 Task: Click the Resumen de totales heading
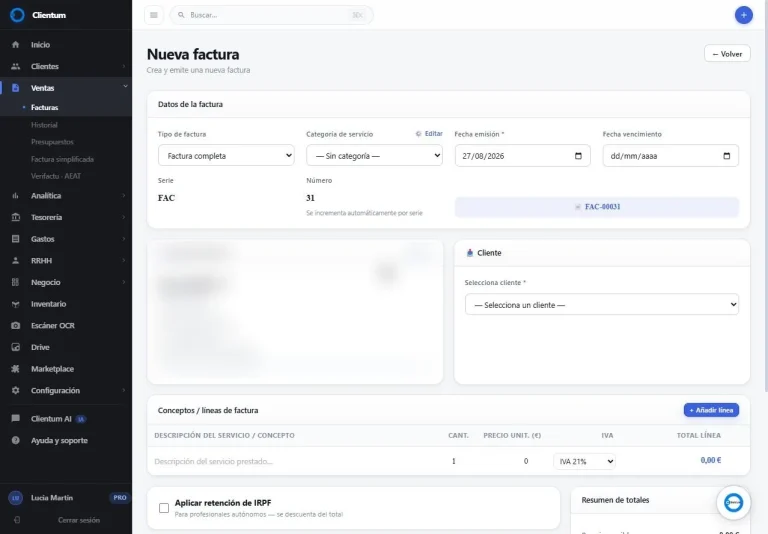pos(615,500)
